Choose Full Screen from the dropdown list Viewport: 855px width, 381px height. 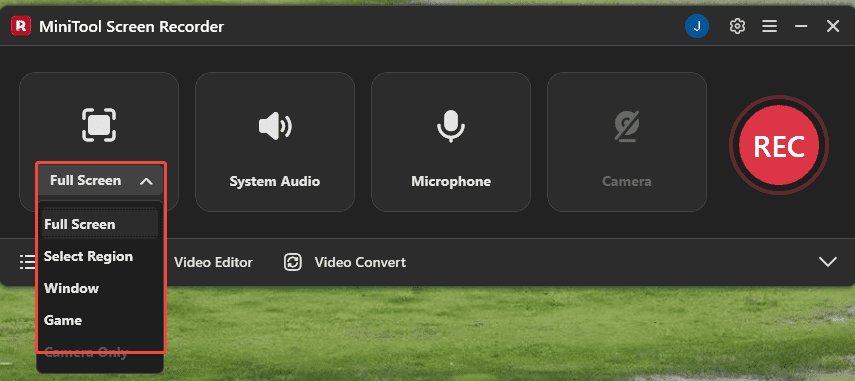pos(100,224)
